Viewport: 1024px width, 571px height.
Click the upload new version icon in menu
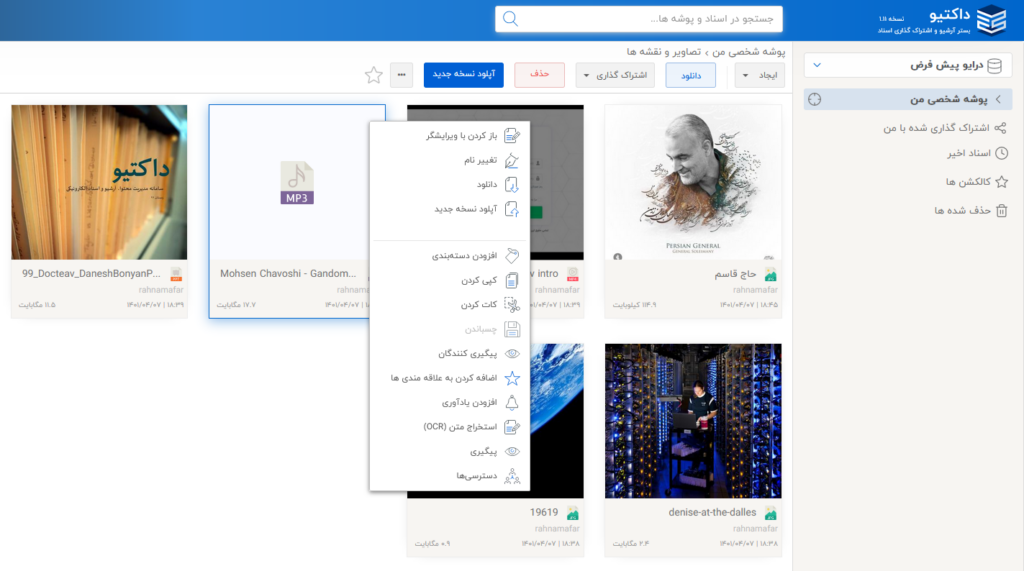[512, 209]
